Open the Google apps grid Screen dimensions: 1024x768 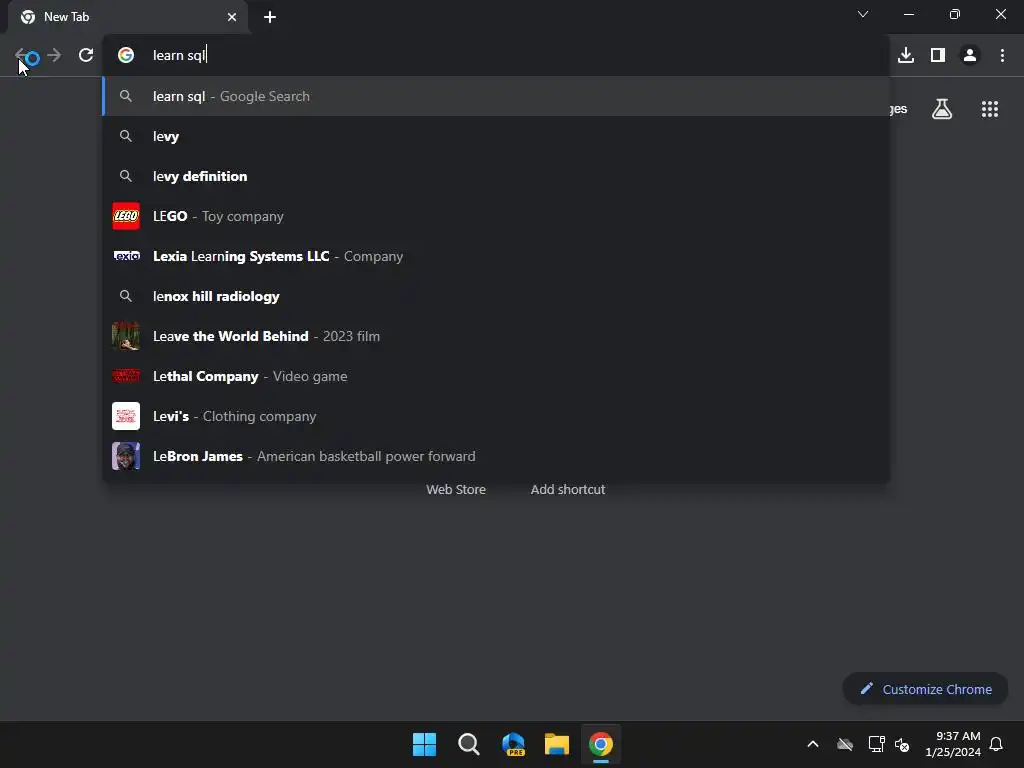tap(990, 109)
